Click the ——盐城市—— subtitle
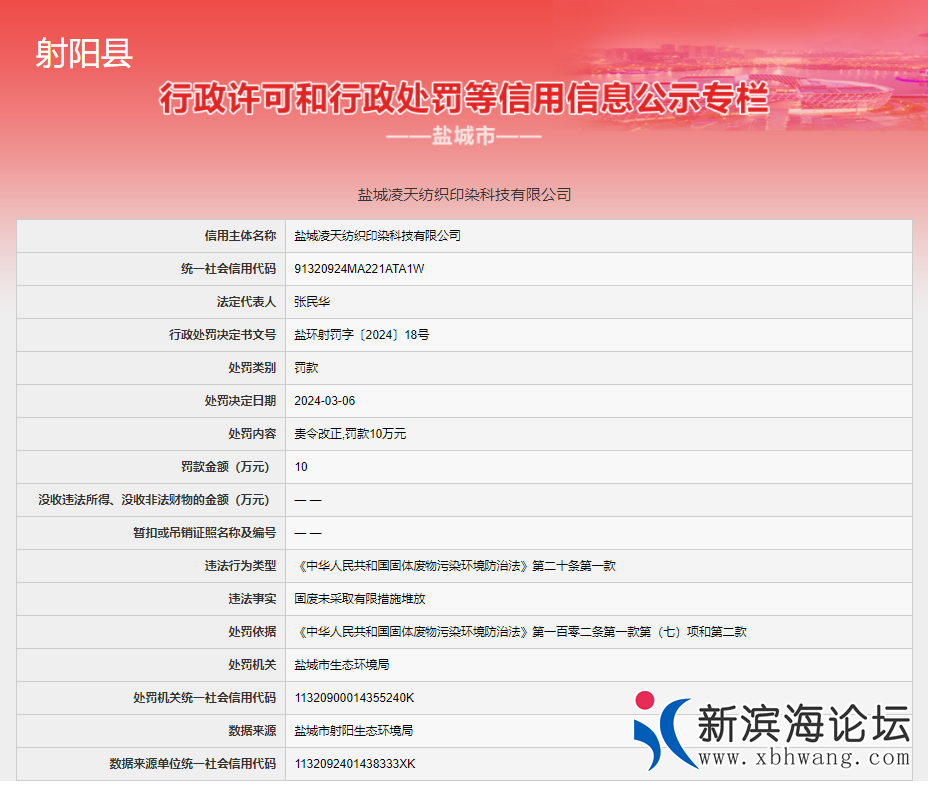This screenshot has height=789, width=928. 464,138
